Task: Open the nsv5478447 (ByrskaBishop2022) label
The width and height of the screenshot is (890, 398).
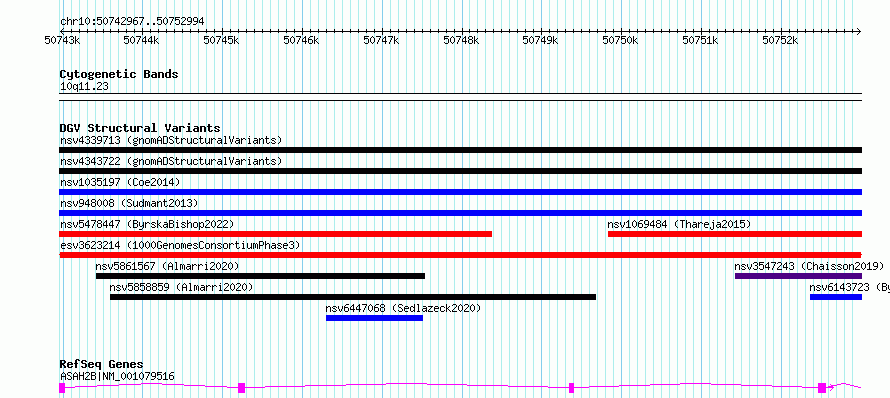Action: (x=147, y=224)
